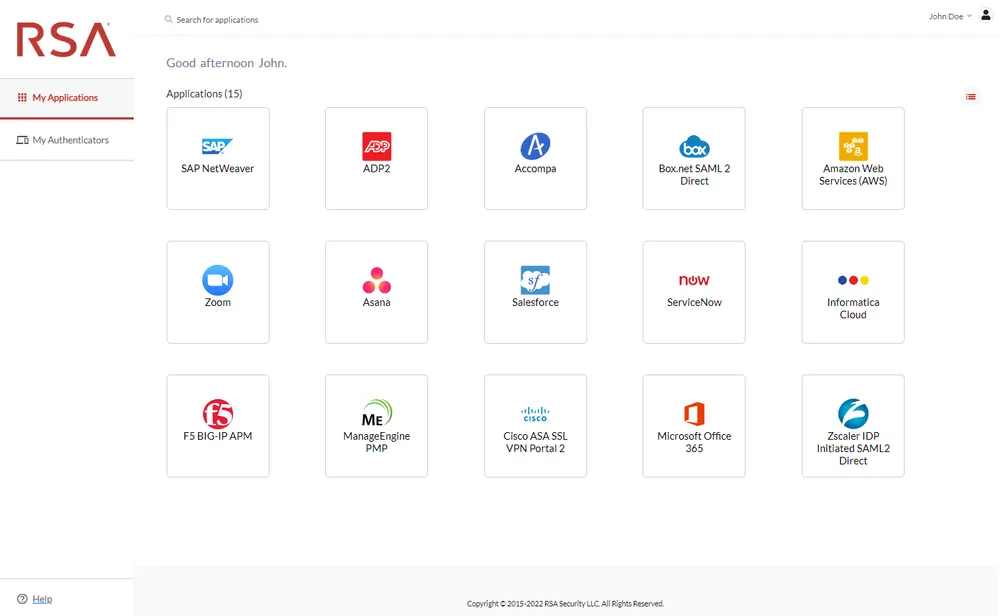This screenshot has width=1000, height=616.
Task: Click the Applications (15) heading
Action: 204,94
